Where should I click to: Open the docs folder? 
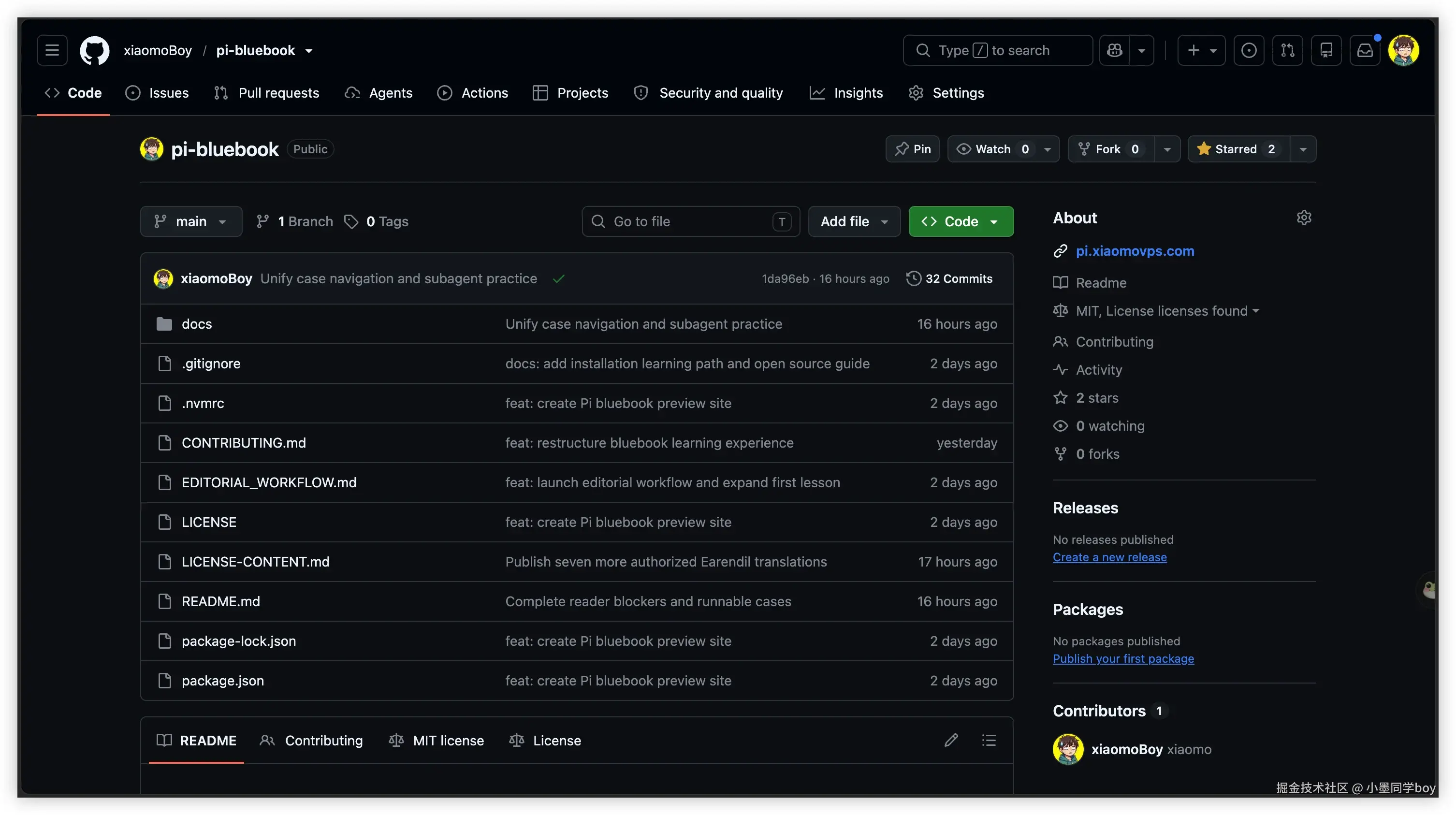click(x=197, y=324)
